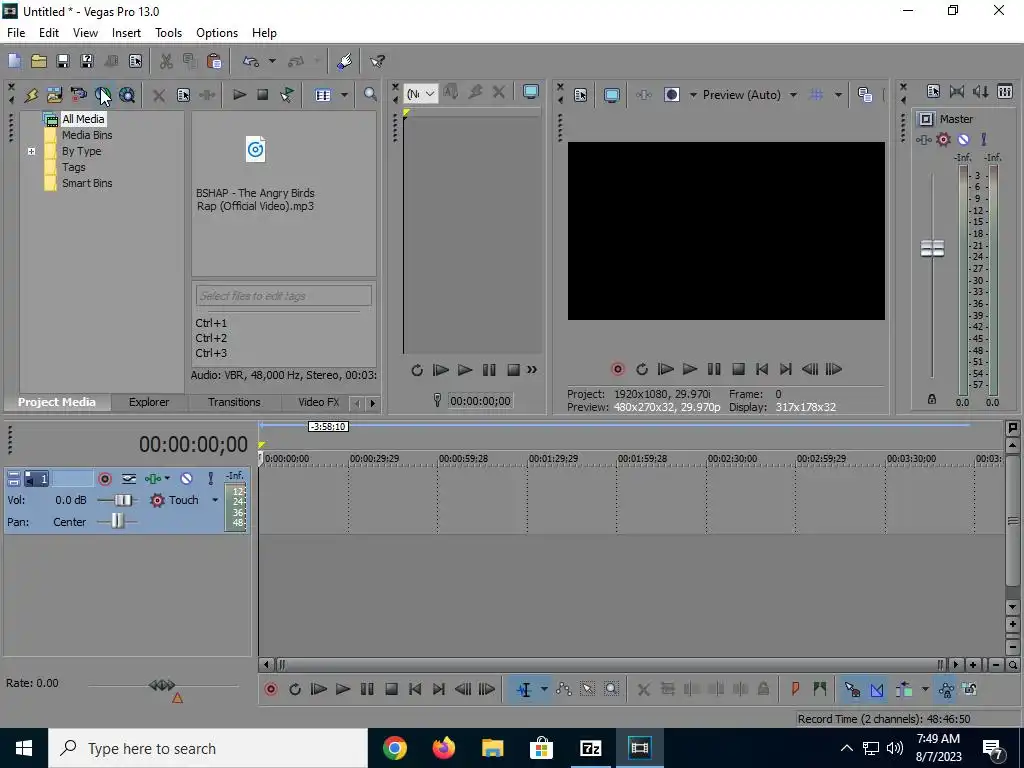
Task: Click trimmer external monitor icon
Action: pyautogui.click(x=530, y=93)
